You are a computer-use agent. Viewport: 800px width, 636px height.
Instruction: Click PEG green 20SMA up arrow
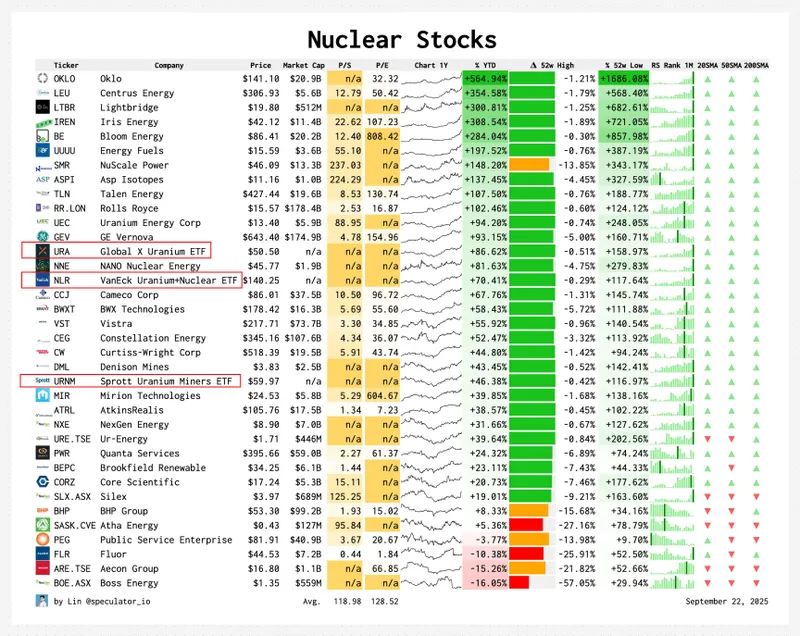(707, 540)
